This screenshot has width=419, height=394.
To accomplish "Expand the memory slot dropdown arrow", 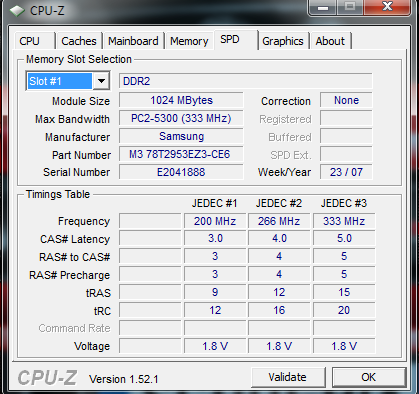I will (101, 81).
